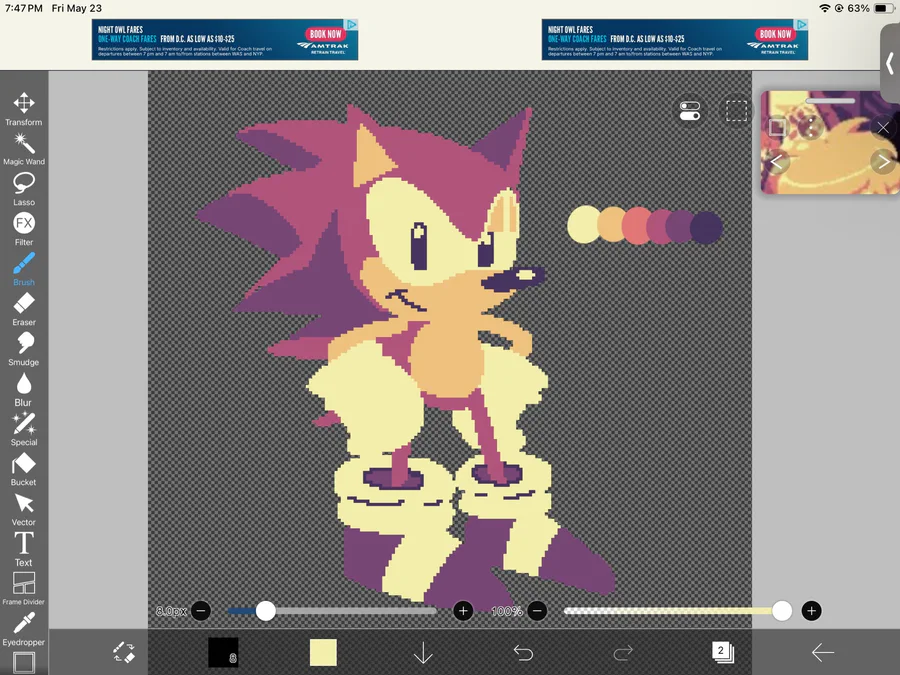Tap the 7:47 PM clock
The image size is (900, 675).
pyautogui.click(x=24, y=8)
